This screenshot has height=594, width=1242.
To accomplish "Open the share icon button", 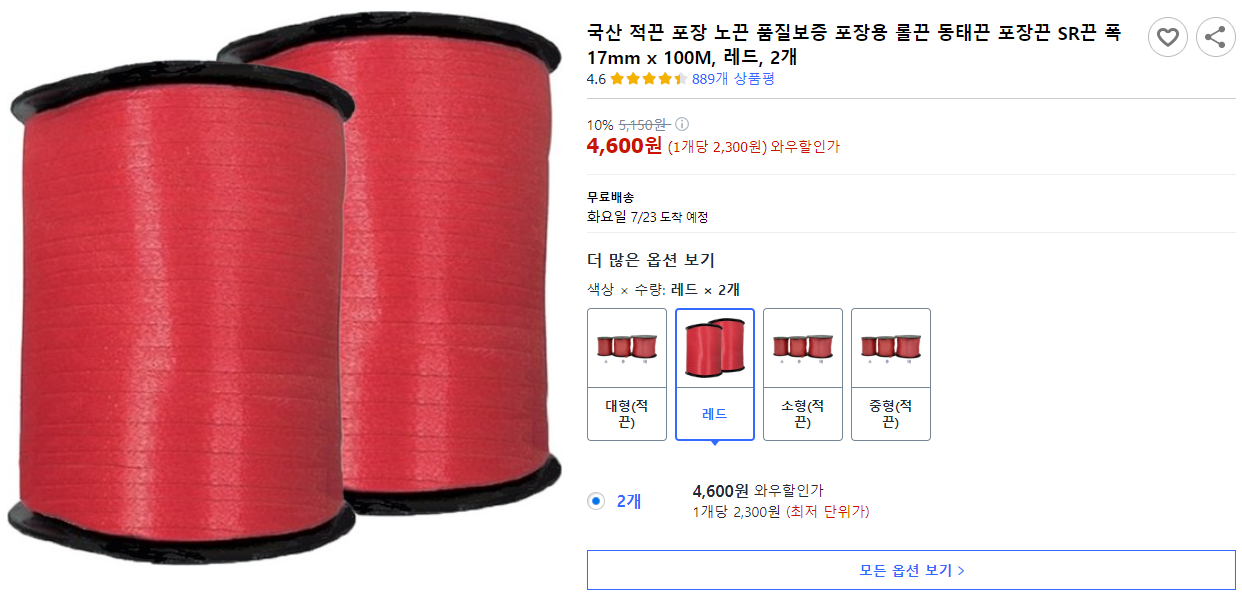I will click(x=1215, y=37).
